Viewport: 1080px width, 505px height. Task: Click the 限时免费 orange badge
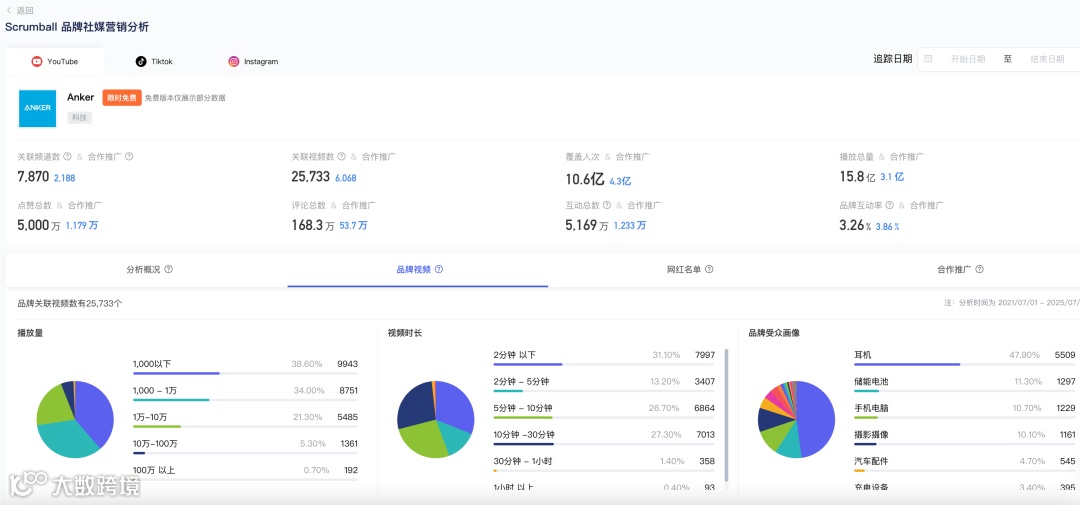[x=122, y=98]
